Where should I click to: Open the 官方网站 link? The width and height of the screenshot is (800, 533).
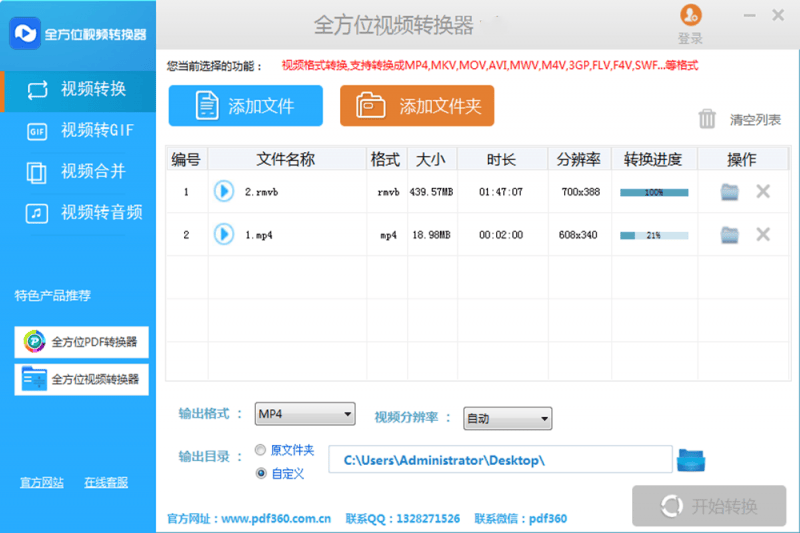coord(42,483)
